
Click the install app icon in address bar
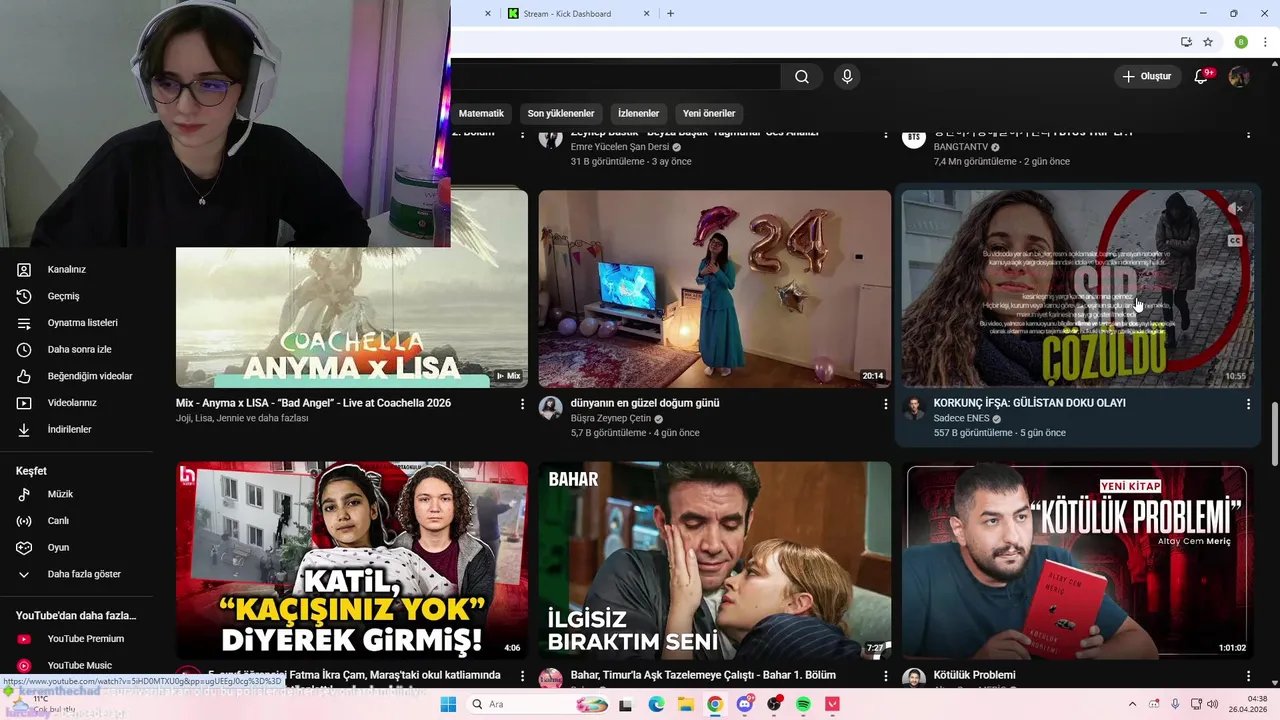[x=1186, y=42]
